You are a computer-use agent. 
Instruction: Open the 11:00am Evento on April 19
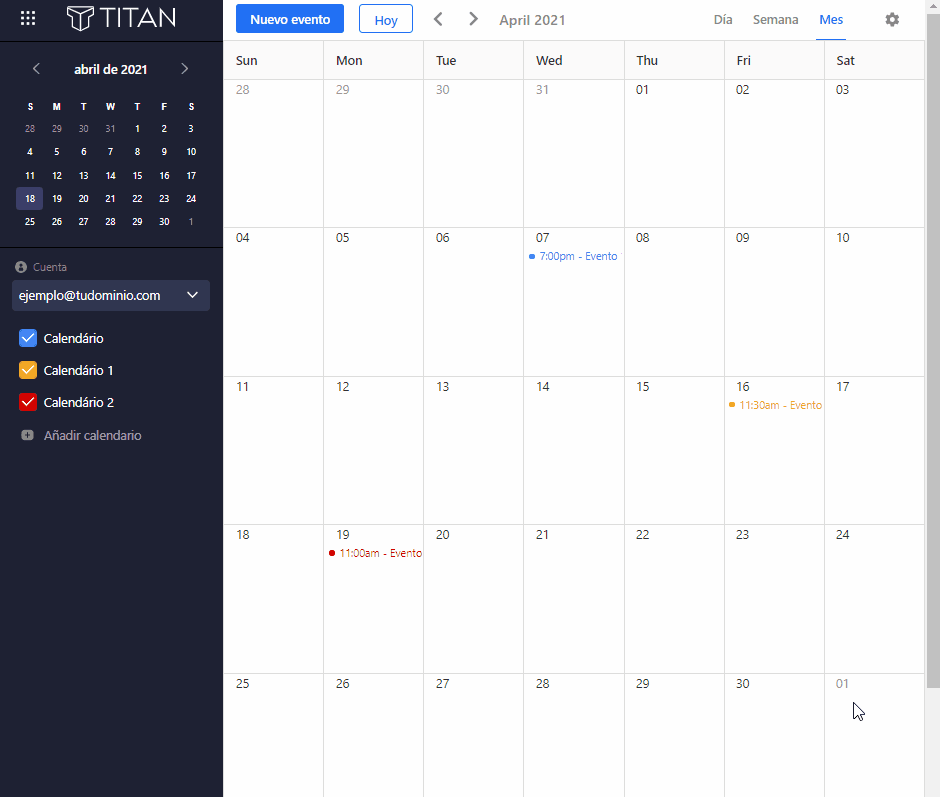pyautogui.click(x=375, y=553)
